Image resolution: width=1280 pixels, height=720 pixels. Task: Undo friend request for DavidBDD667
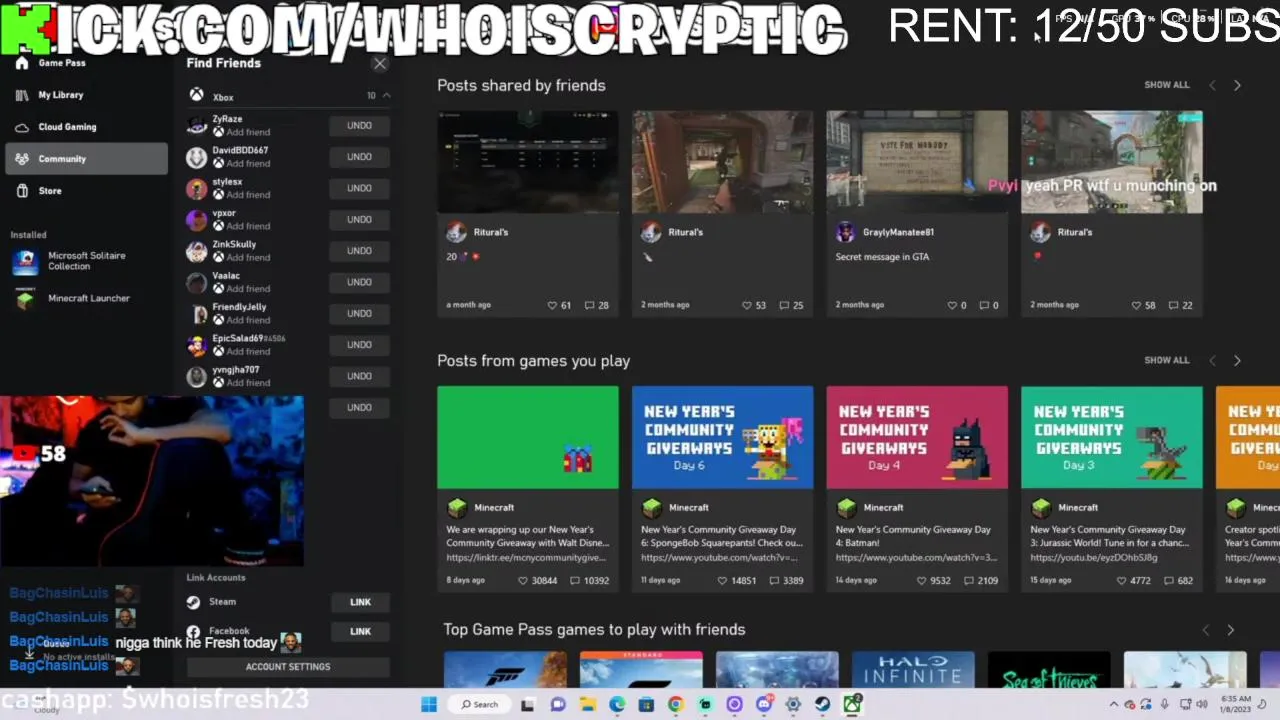(x=359, y=157)
